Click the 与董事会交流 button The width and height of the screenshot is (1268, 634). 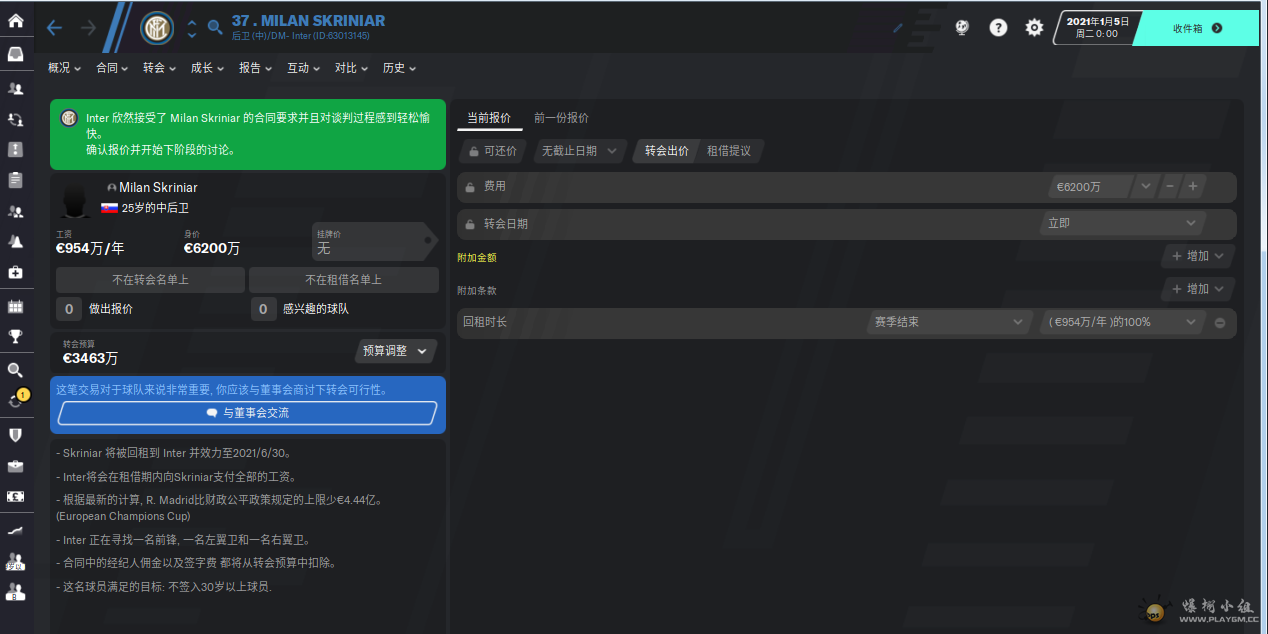pyautogui.click(x=248, y=413)
